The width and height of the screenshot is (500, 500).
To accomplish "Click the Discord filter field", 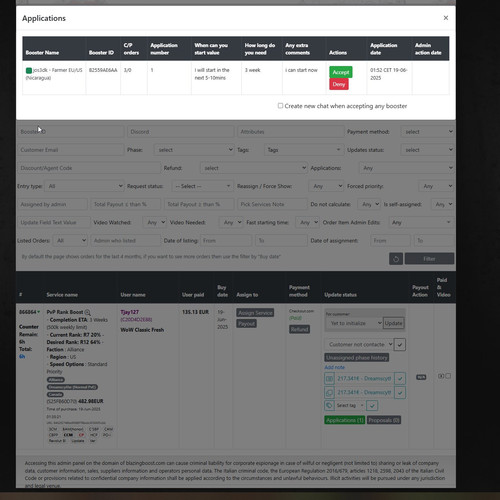I will point(180,132).
